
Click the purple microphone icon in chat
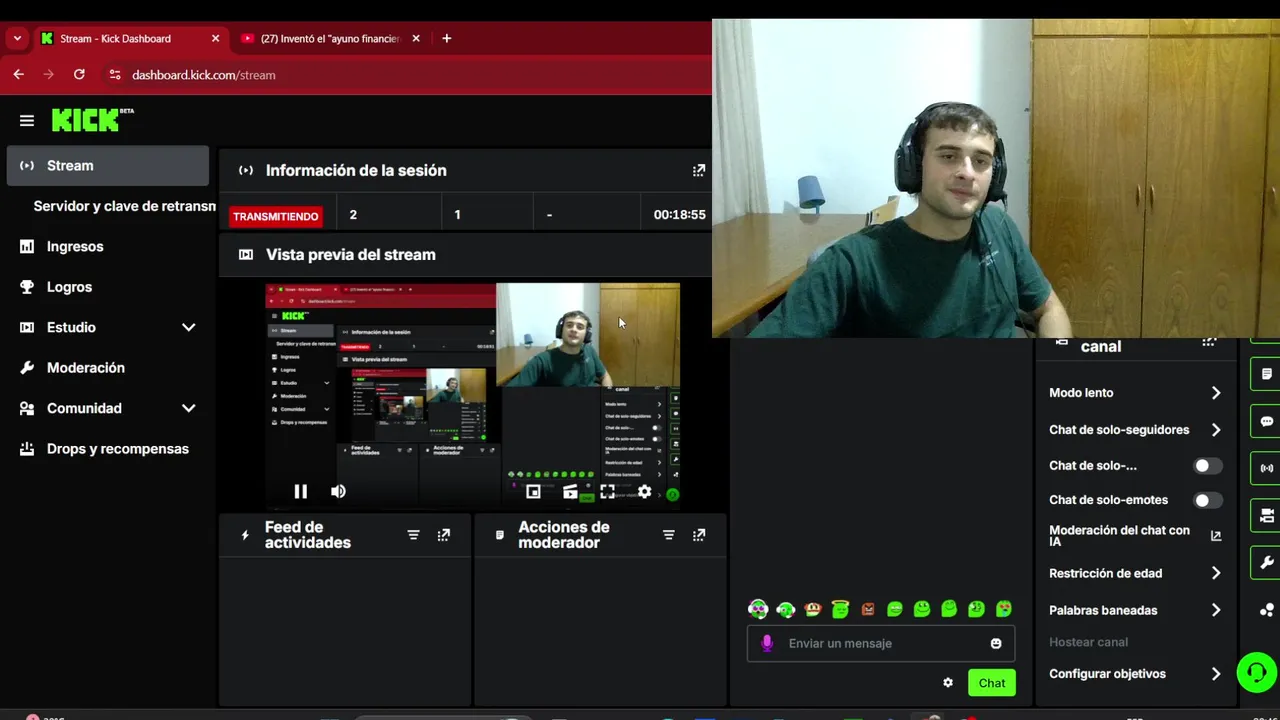click(x=767, y=643)
